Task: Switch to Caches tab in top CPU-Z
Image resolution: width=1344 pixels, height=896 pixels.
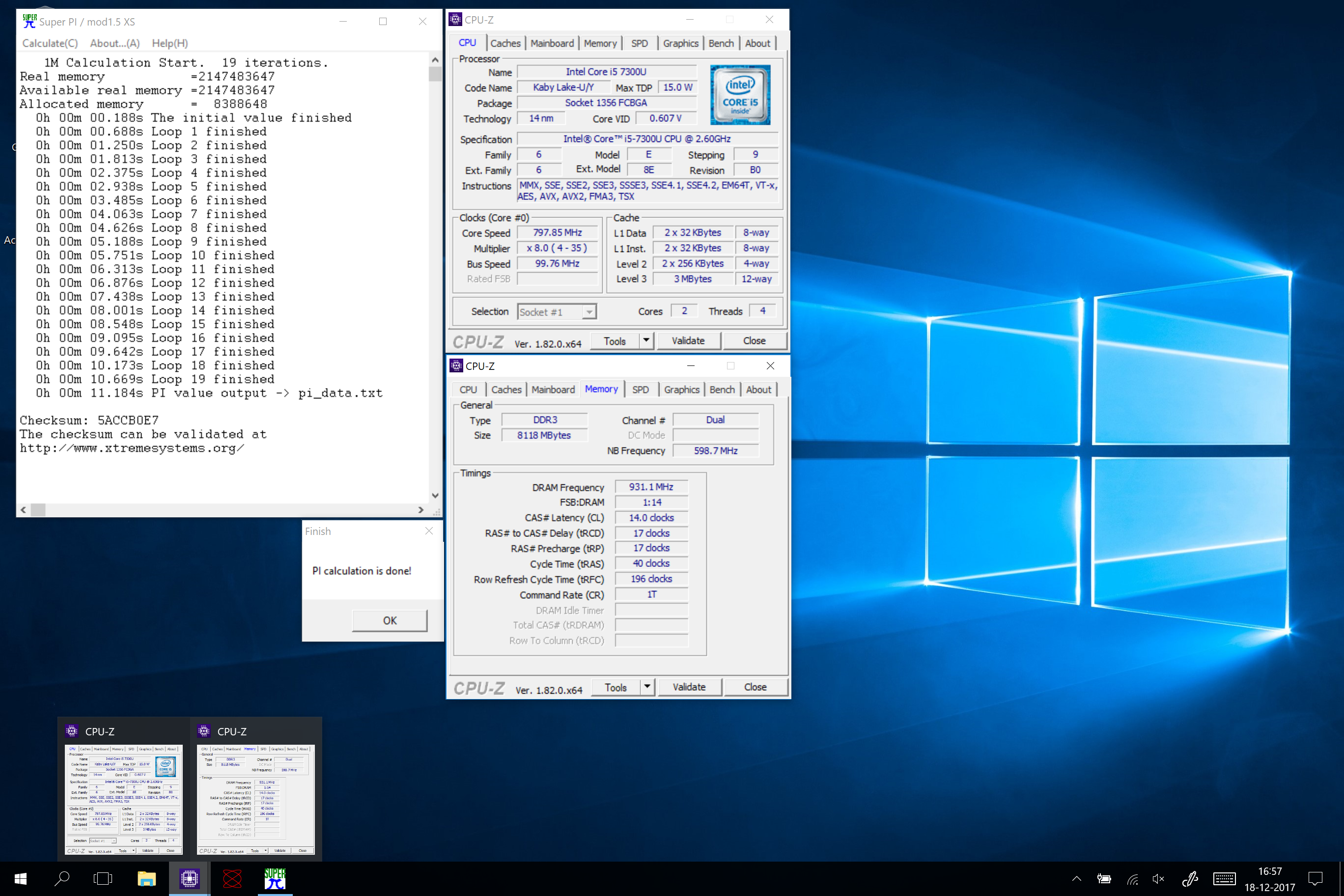Action: pyautogui.click(x=505, y=43)
